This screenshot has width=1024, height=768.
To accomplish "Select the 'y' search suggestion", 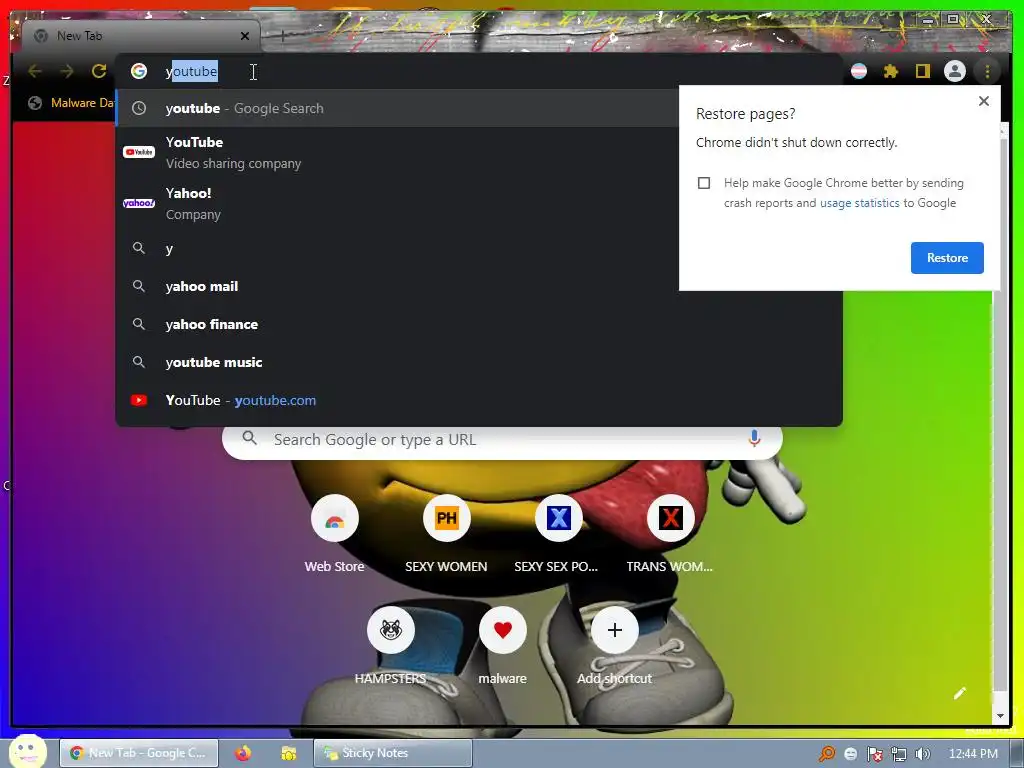I will 397,248.
